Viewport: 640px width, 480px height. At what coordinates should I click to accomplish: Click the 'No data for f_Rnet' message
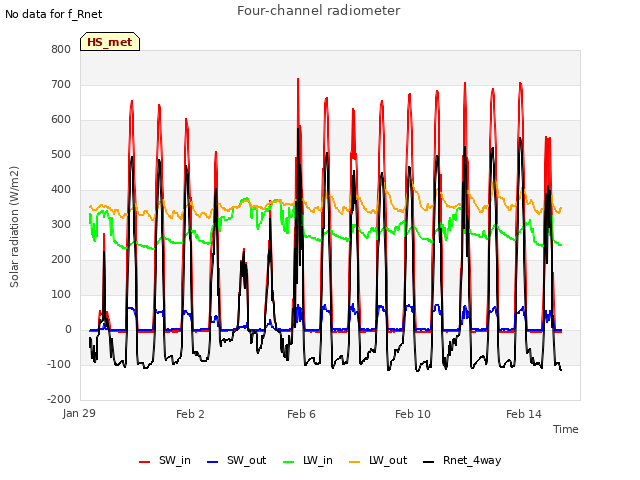[53, 14]
